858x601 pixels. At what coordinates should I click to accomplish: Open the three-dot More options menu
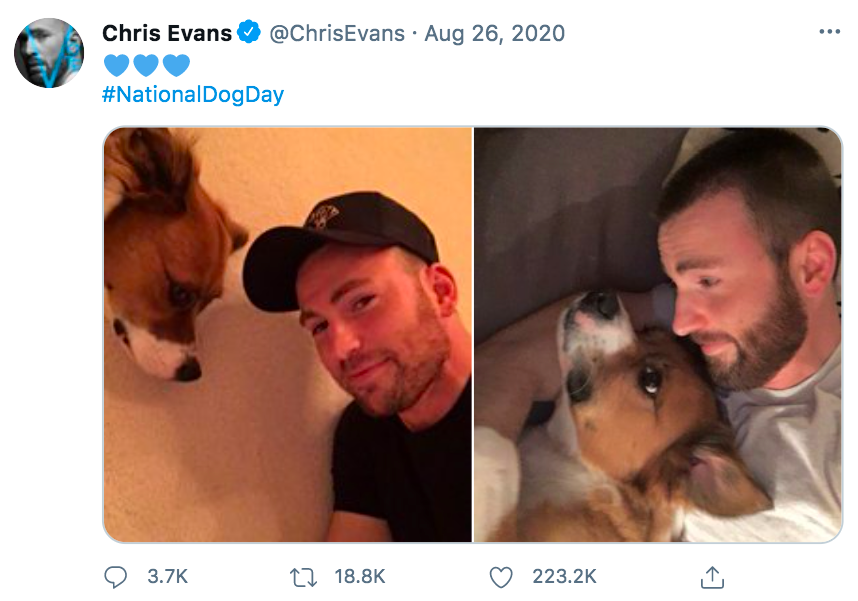(829, 32)
